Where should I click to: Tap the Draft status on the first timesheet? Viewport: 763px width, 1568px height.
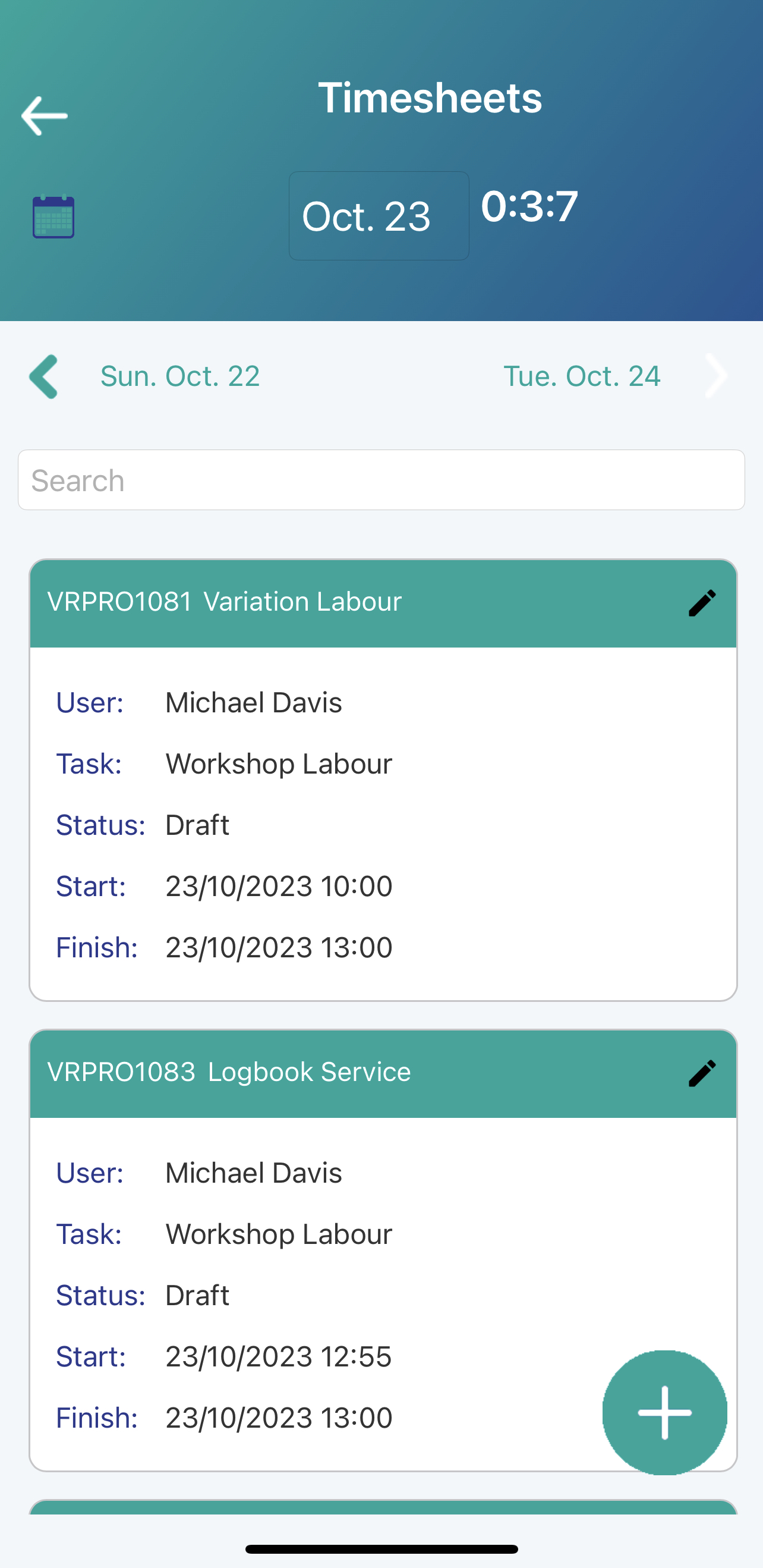pyautogui.click(x=196, y=825)
